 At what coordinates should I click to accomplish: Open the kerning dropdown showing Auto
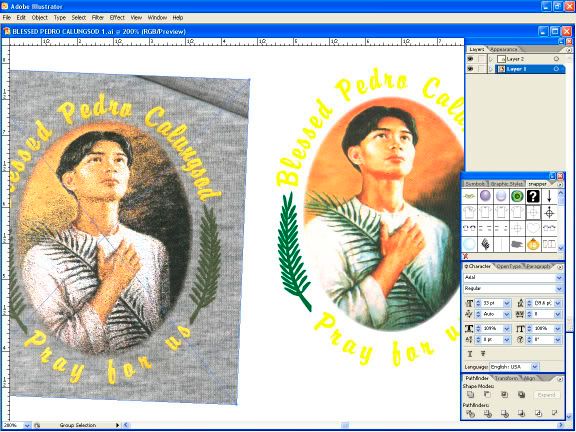(x=507, y=314)
